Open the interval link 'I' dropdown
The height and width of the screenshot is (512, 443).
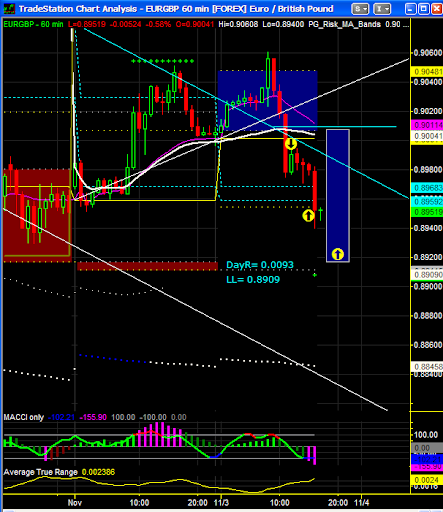[x=382, y=9]
